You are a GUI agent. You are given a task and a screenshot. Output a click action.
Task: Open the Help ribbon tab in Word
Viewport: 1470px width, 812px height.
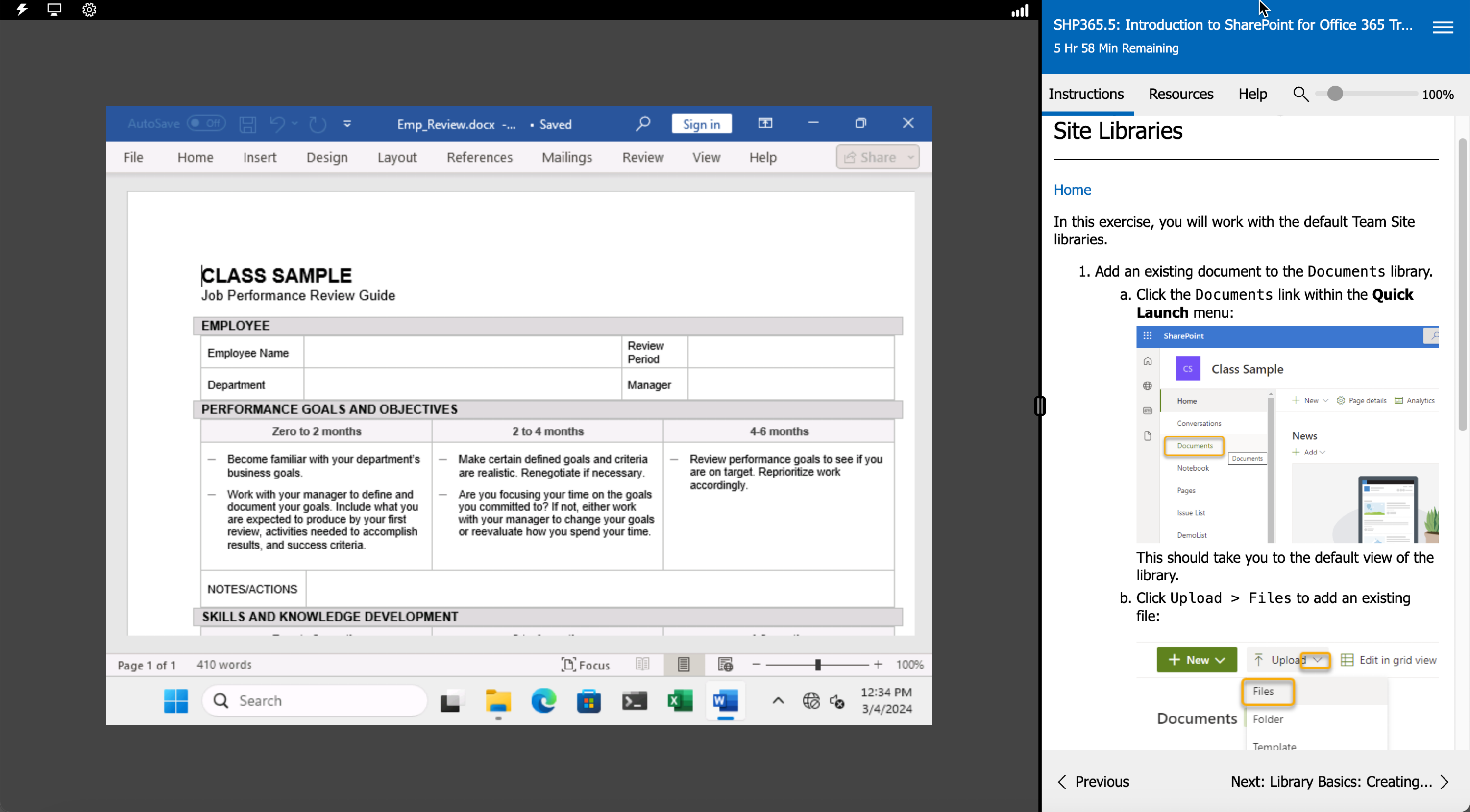tap(762, 157)
